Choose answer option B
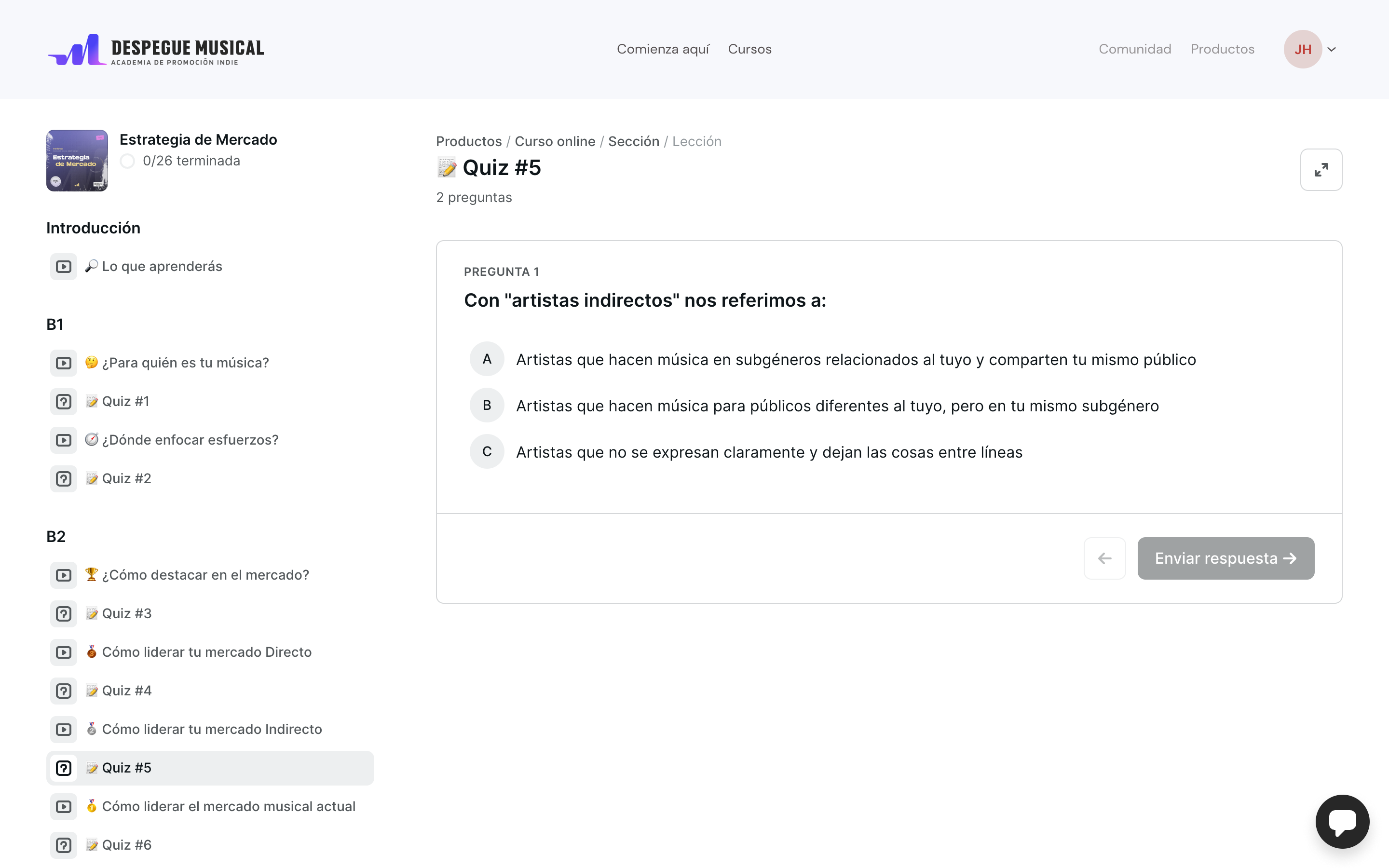 [x=487, y=405]
